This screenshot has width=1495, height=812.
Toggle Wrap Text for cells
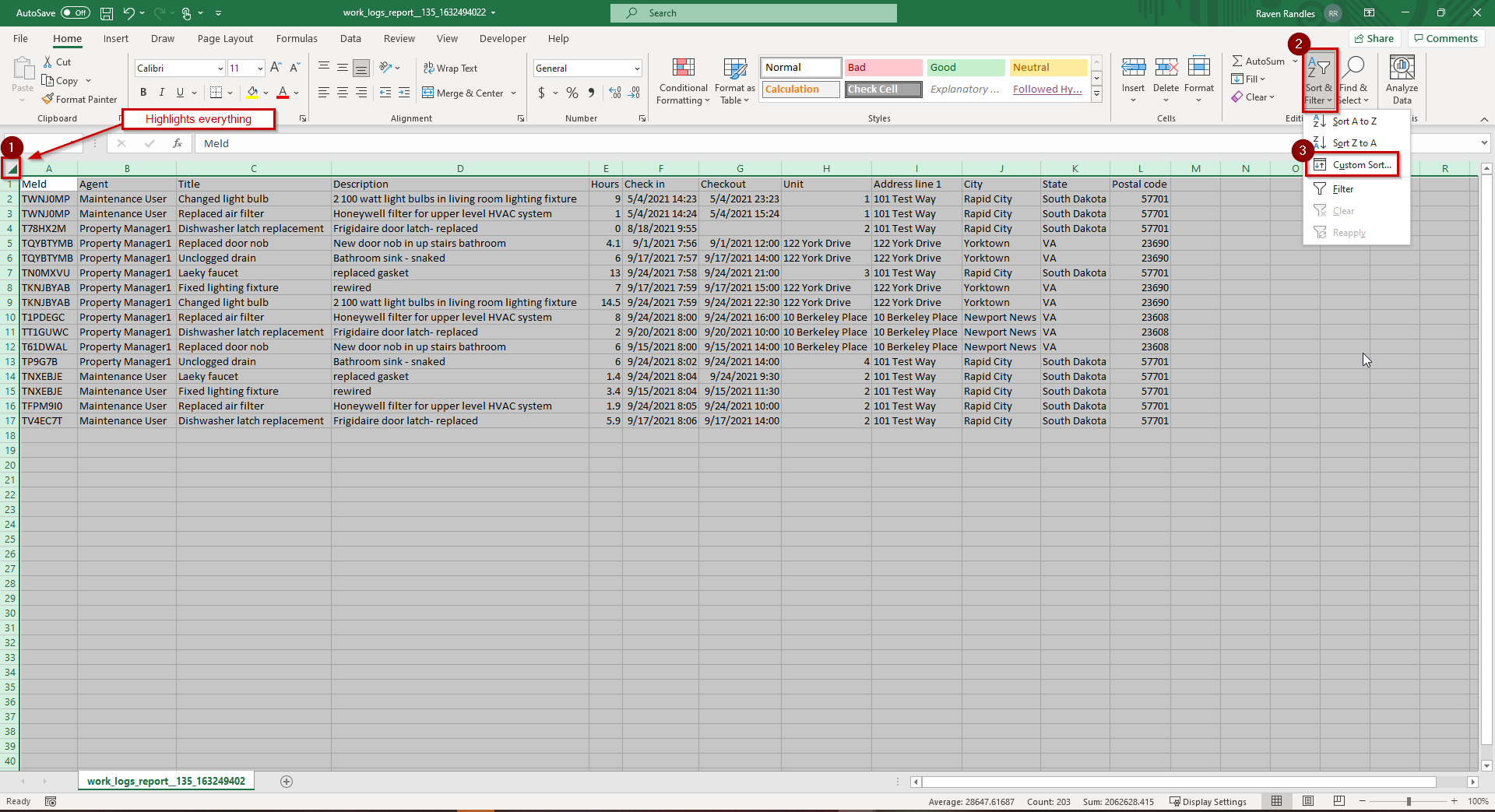coord(450,69)
